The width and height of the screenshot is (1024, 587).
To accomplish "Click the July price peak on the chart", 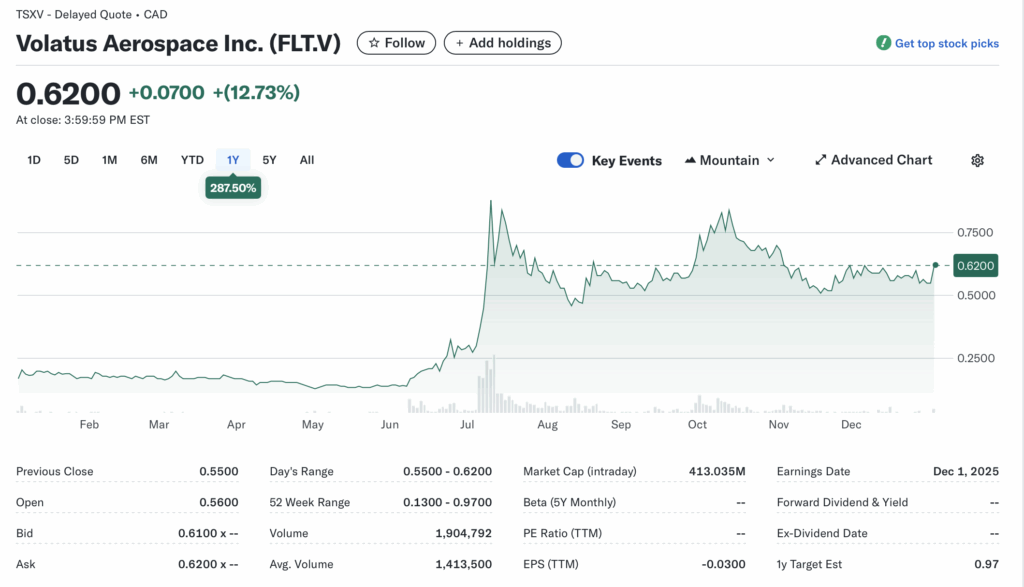I will [x=490, y=202].
